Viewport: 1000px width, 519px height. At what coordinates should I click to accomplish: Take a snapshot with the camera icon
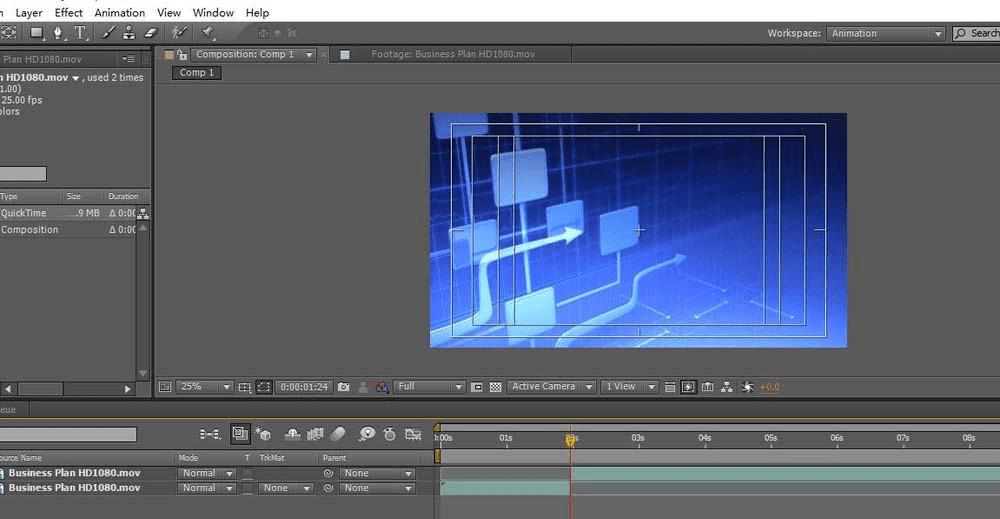tap(344, 387)
